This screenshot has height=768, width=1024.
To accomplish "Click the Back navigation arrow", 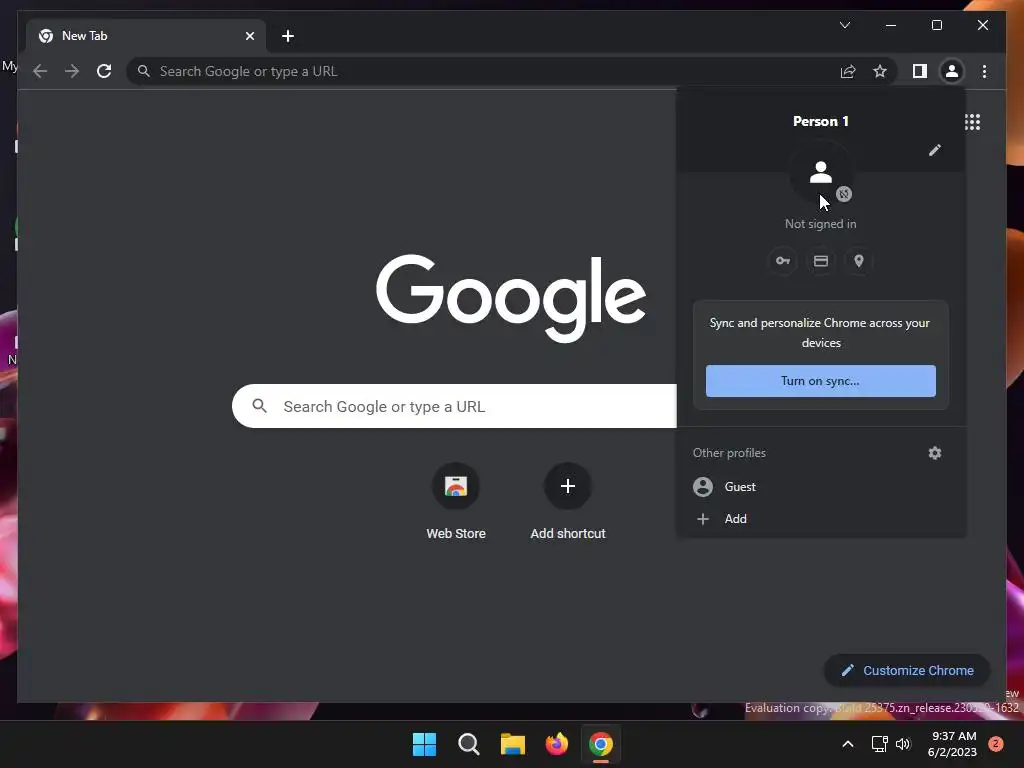I will tap(40, 71).
